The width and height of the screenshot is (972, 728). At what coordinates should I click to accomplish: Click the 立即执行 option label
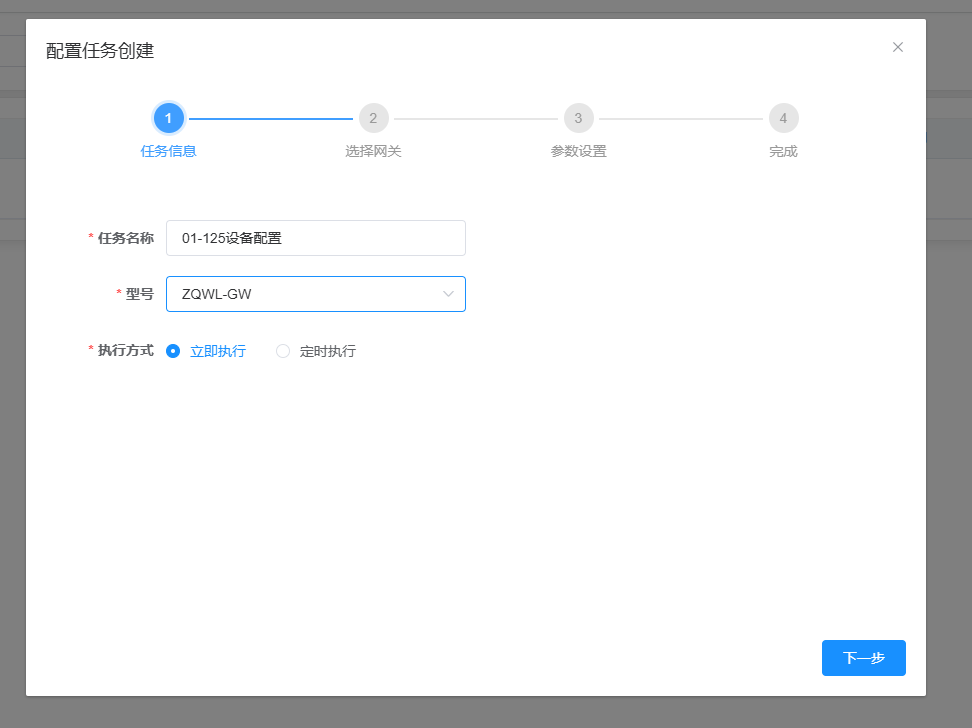click(218, 352)
